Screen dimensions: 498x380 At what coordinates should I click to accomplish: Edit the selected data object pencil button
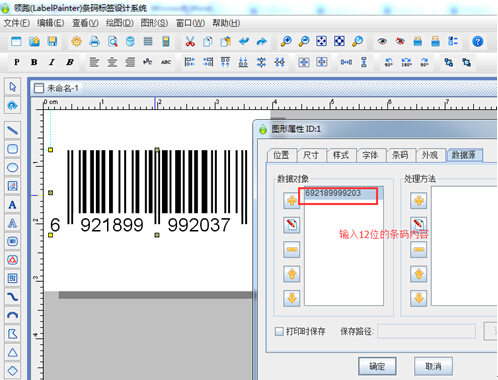[292, 225]
